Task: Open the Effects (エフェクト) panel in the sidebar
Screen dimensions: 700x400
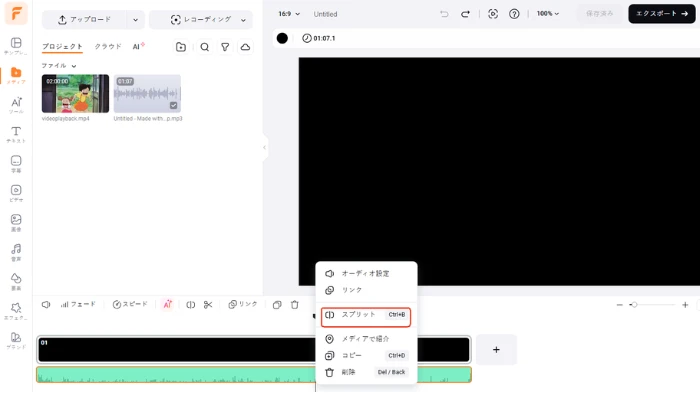Action: pos(16,311)
